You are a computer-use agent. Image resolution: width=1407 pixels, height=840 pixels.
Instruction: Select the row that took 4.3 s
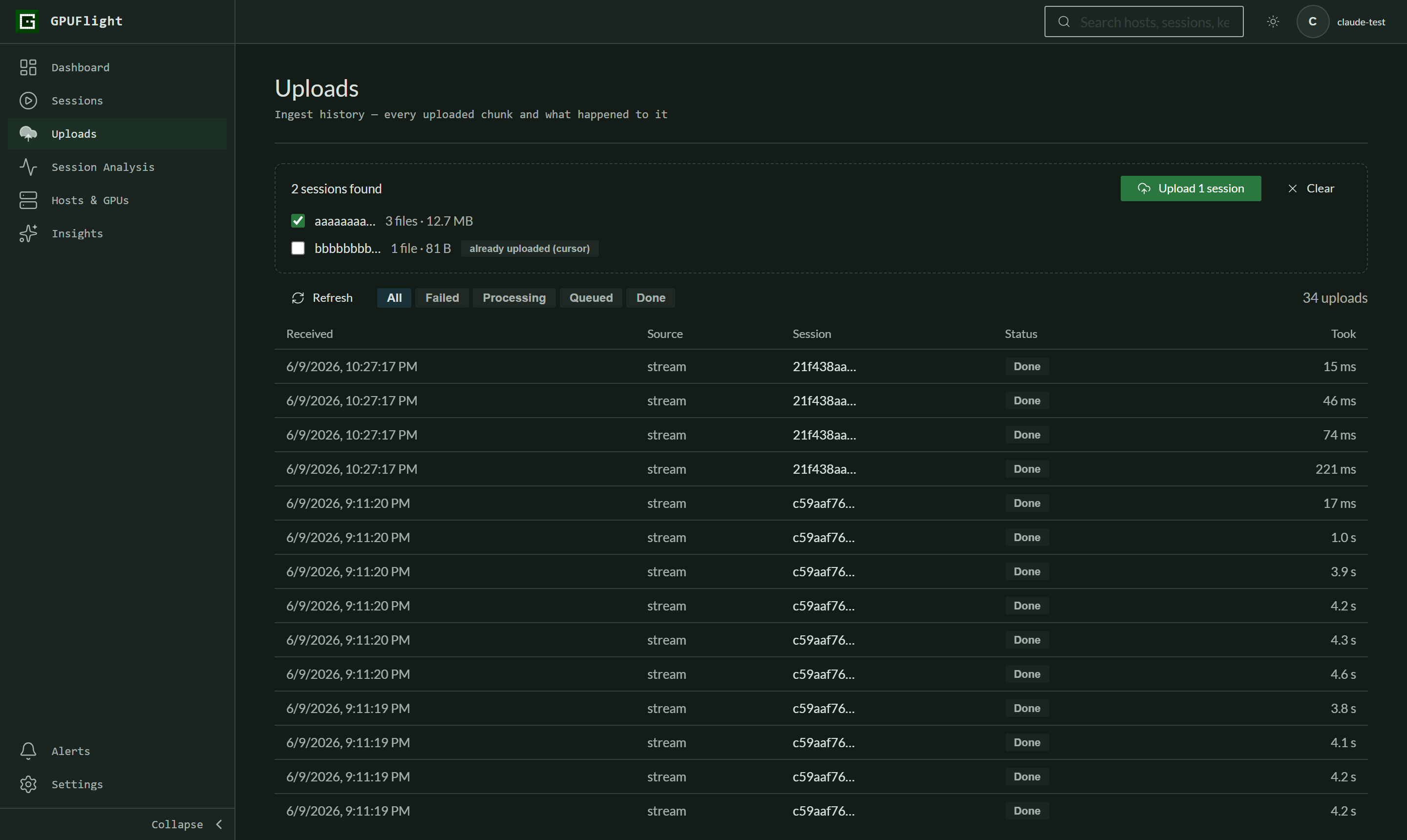click(821, 640)
